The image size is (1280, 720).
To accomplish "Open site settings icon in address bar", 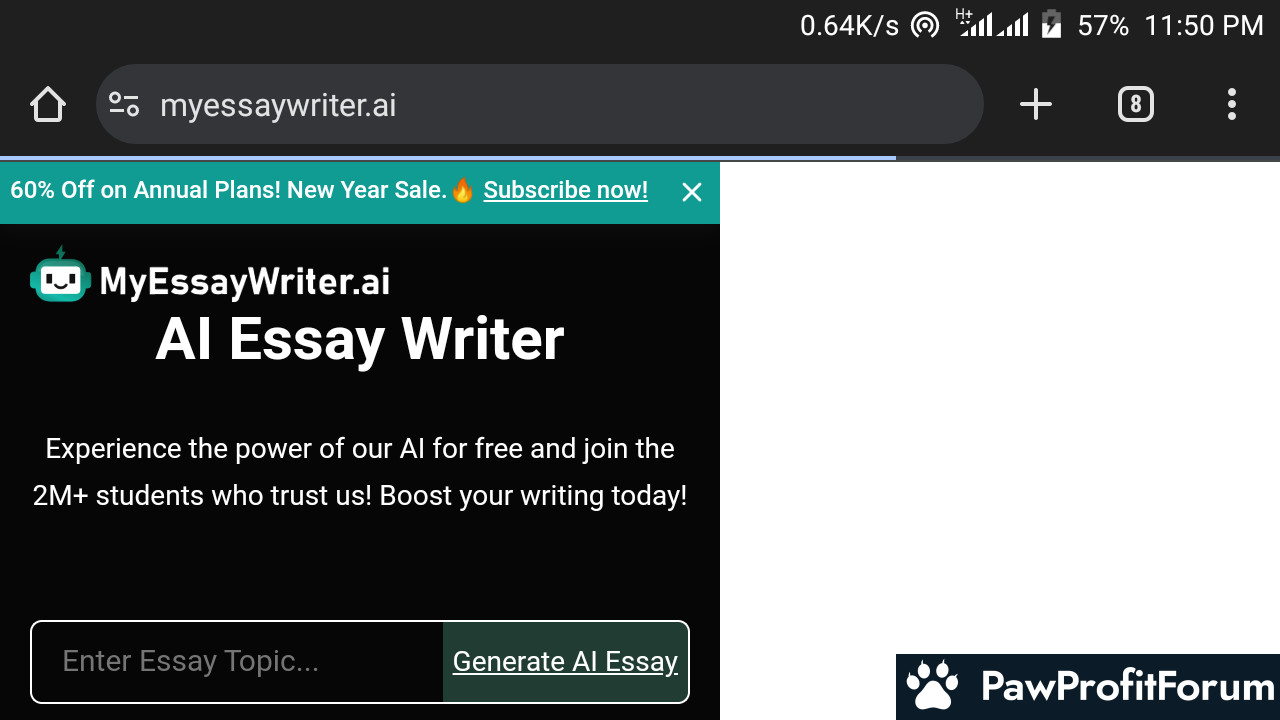I will pyautogui.click(x=124, y=104).
